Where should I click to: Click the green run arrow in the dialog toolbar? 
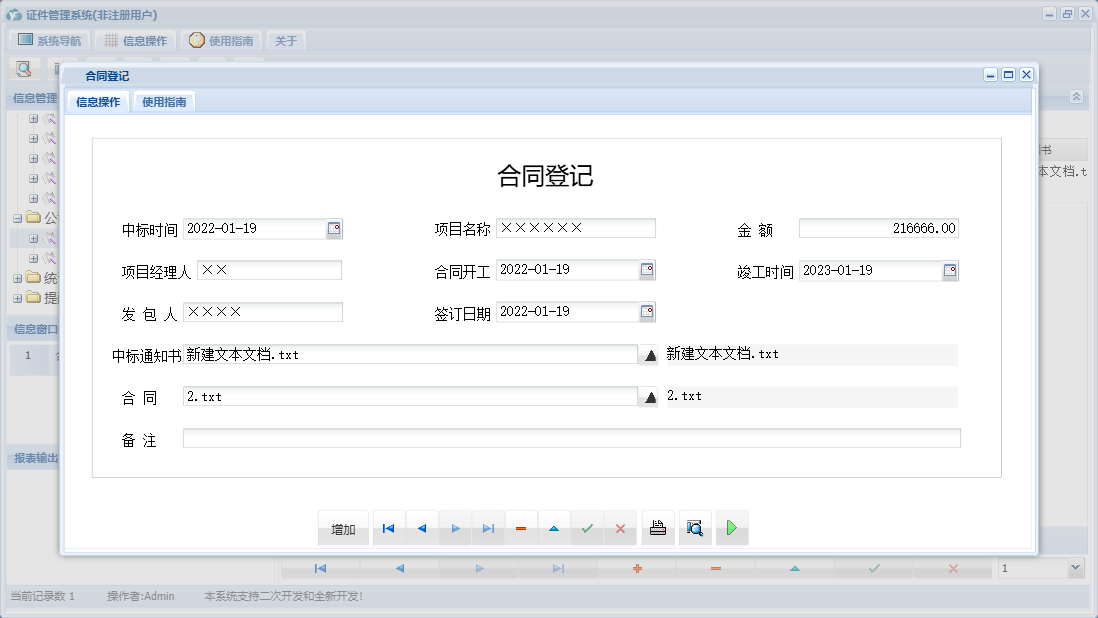[731, 528]
